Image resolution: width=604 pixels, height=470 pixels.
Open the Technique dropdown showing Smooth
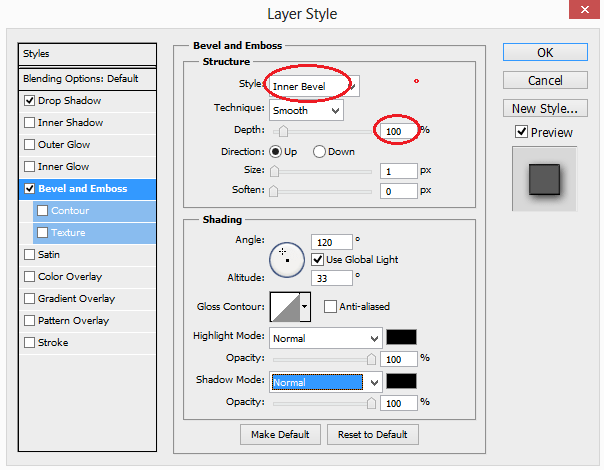306,111
